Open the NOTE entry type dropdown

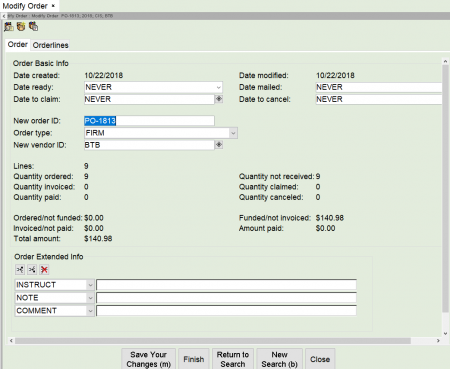click(90, 298)
